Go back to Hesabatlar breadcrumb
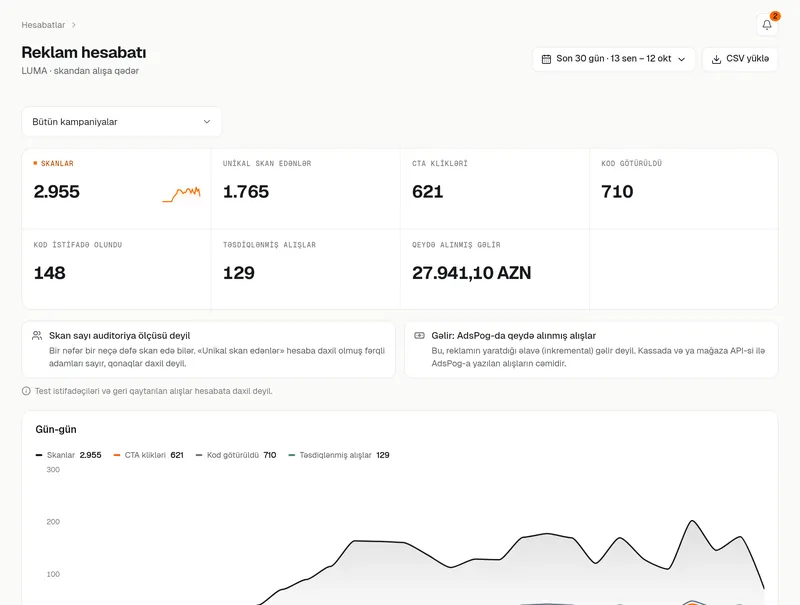800x605 pixels. point(43,25)
